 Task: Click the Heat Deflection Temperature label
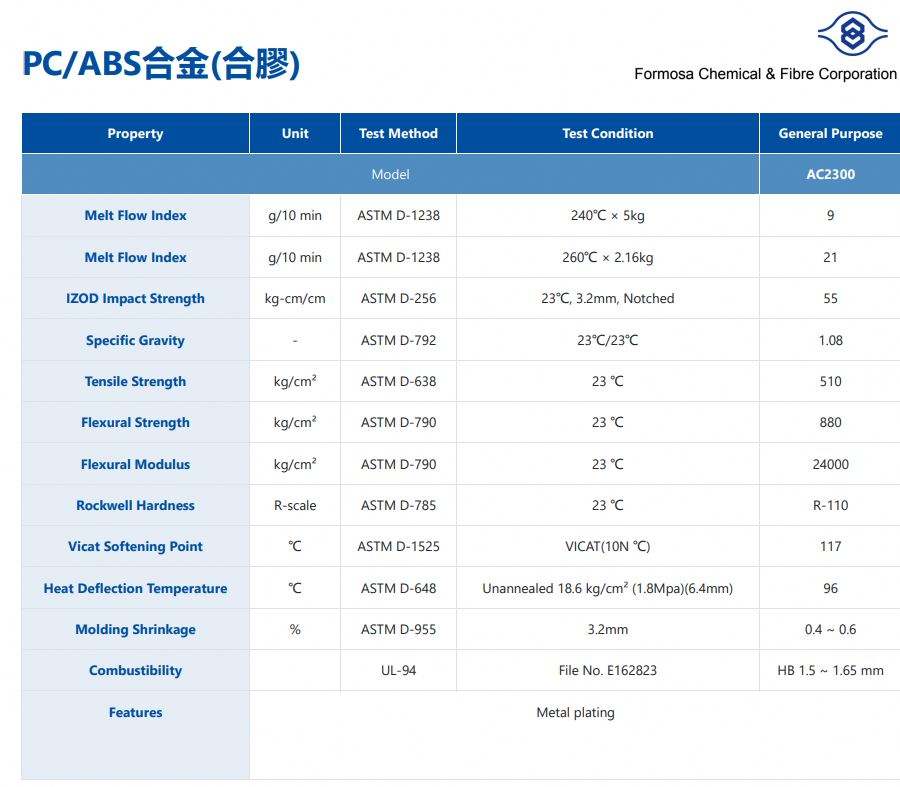coord(135,588)
